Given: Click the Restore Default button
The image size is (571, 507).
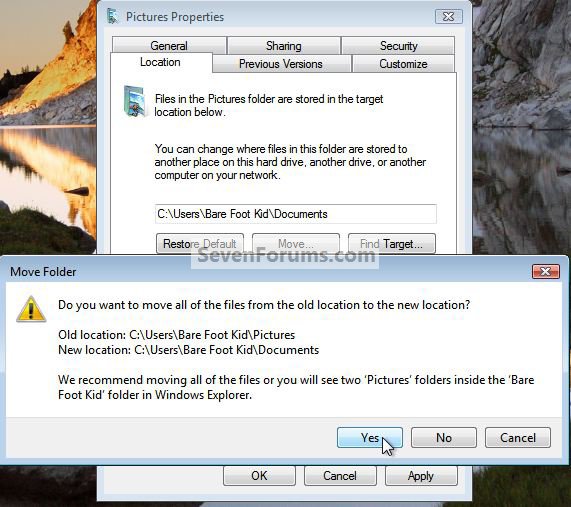Looking at the screenshot, I should click(200, 243).
